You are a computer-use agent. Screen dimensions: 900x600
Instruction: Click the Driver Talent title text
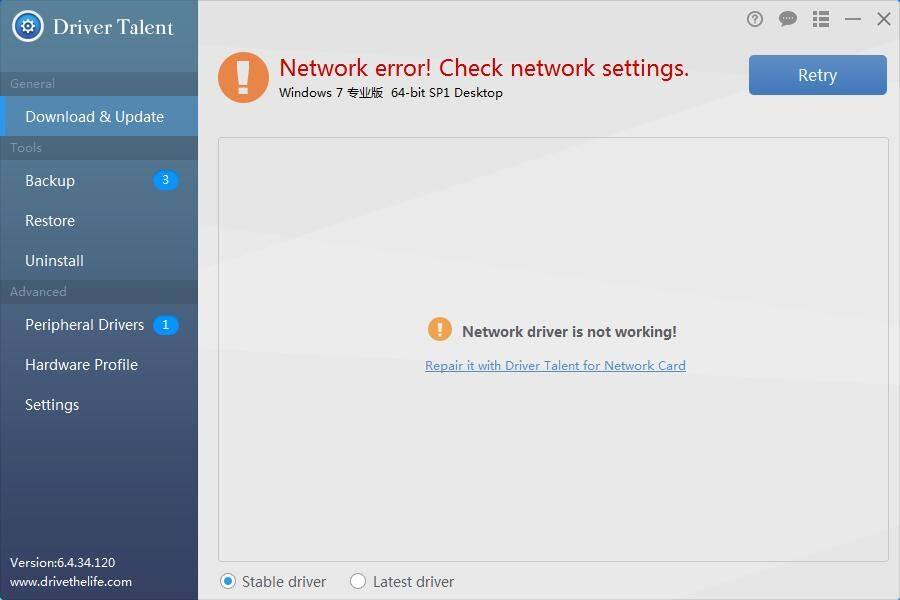[x=113, y=27]
